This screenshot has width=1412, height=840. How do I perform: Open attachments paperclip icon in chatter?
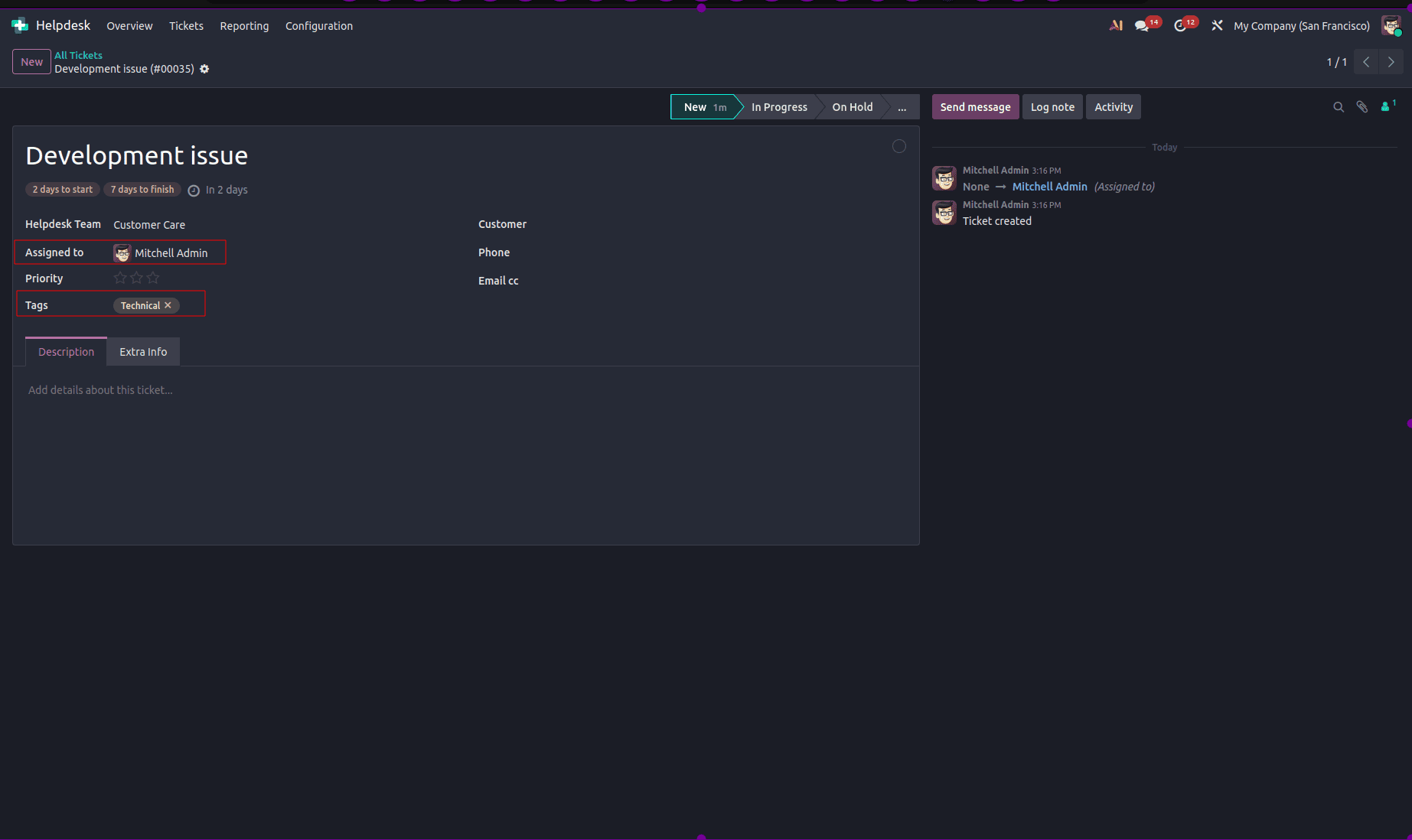(x=1362, y=107)
